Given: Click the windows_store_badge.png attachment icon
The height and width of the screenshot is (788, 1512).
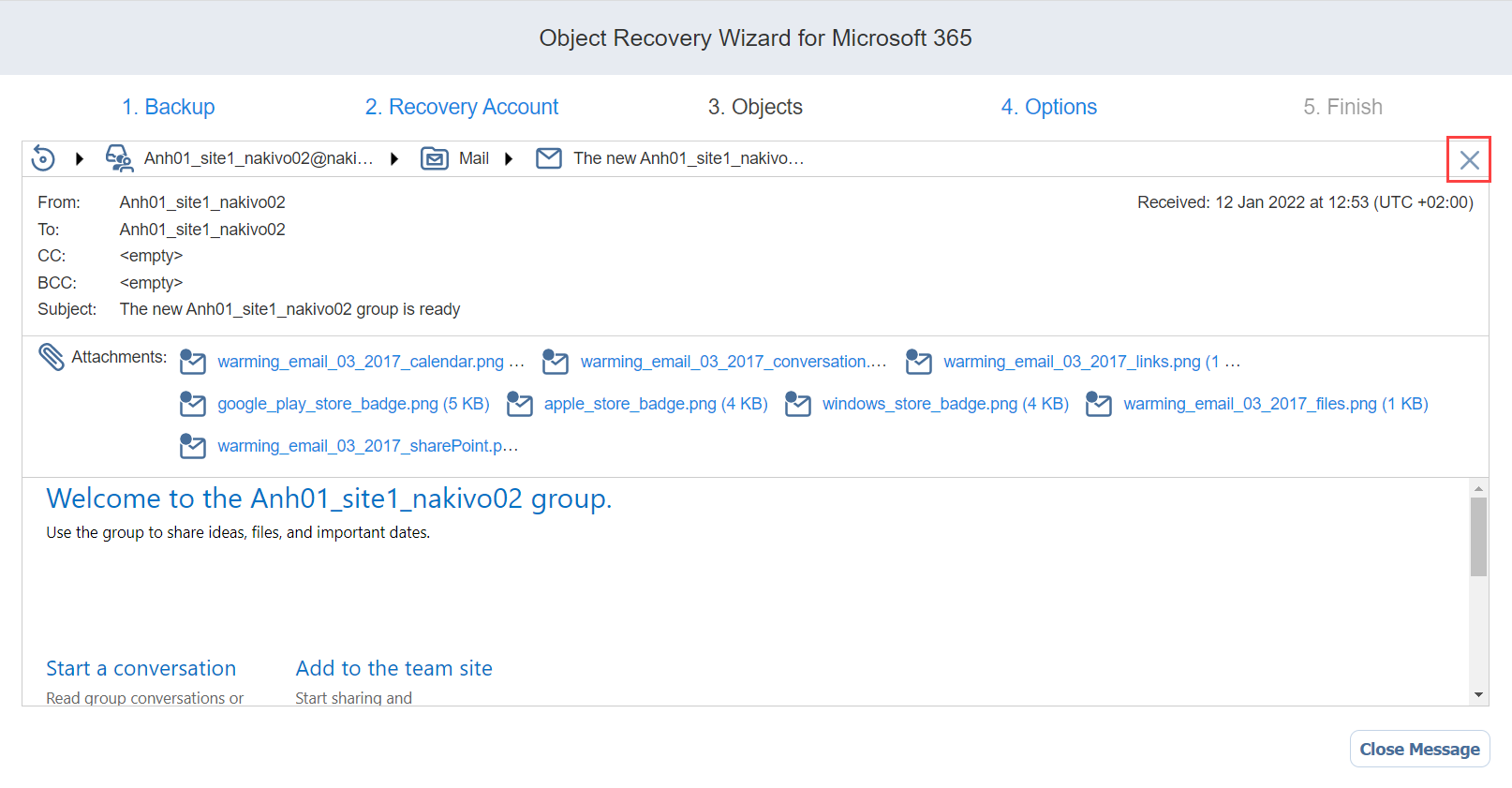Looking at the screenshot, I should tap(797, 404).
